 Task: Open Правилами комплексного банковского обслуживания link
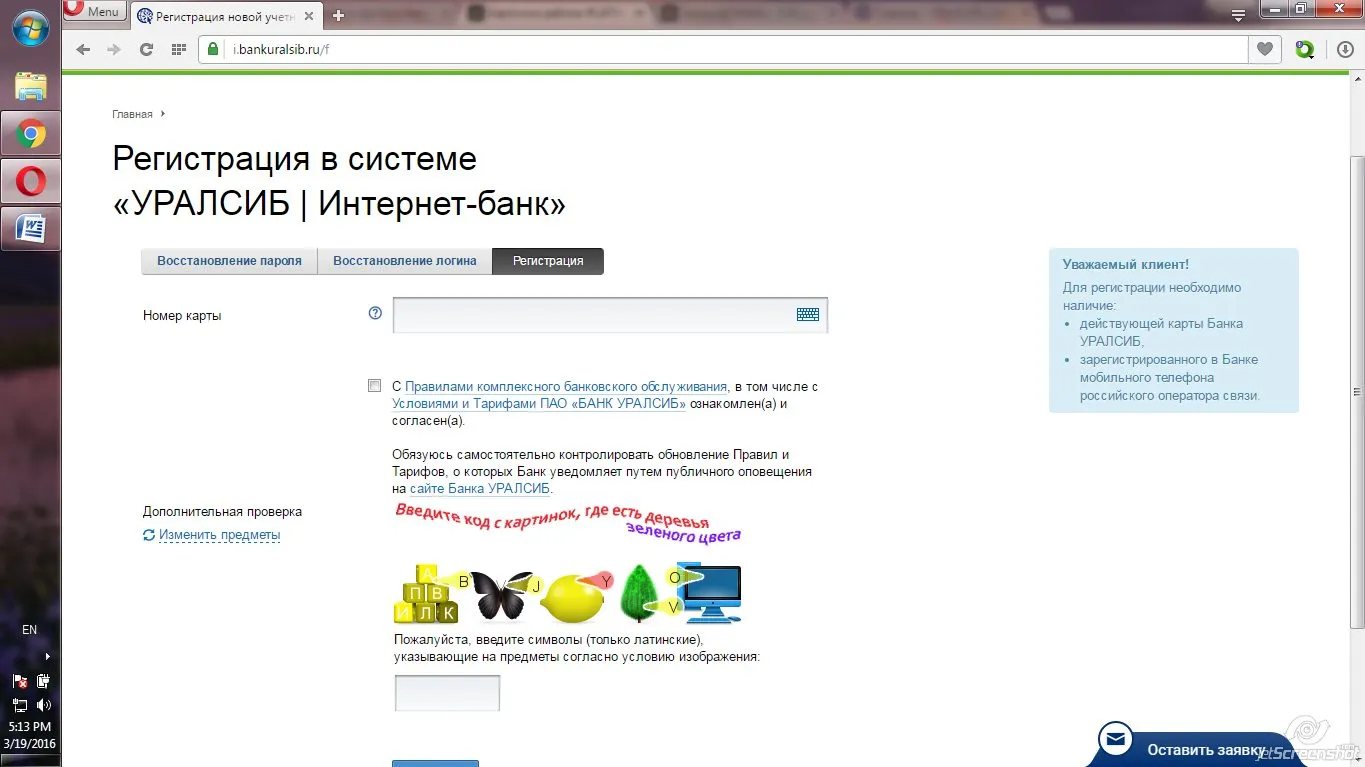(566, 387)
